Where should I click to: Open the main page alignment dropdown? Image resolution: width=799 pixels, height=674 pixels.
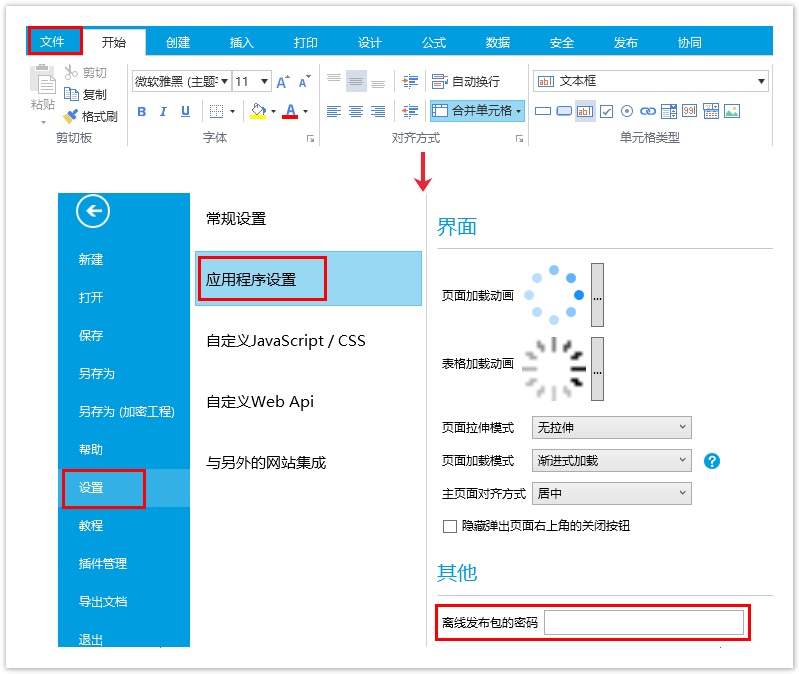611,493
